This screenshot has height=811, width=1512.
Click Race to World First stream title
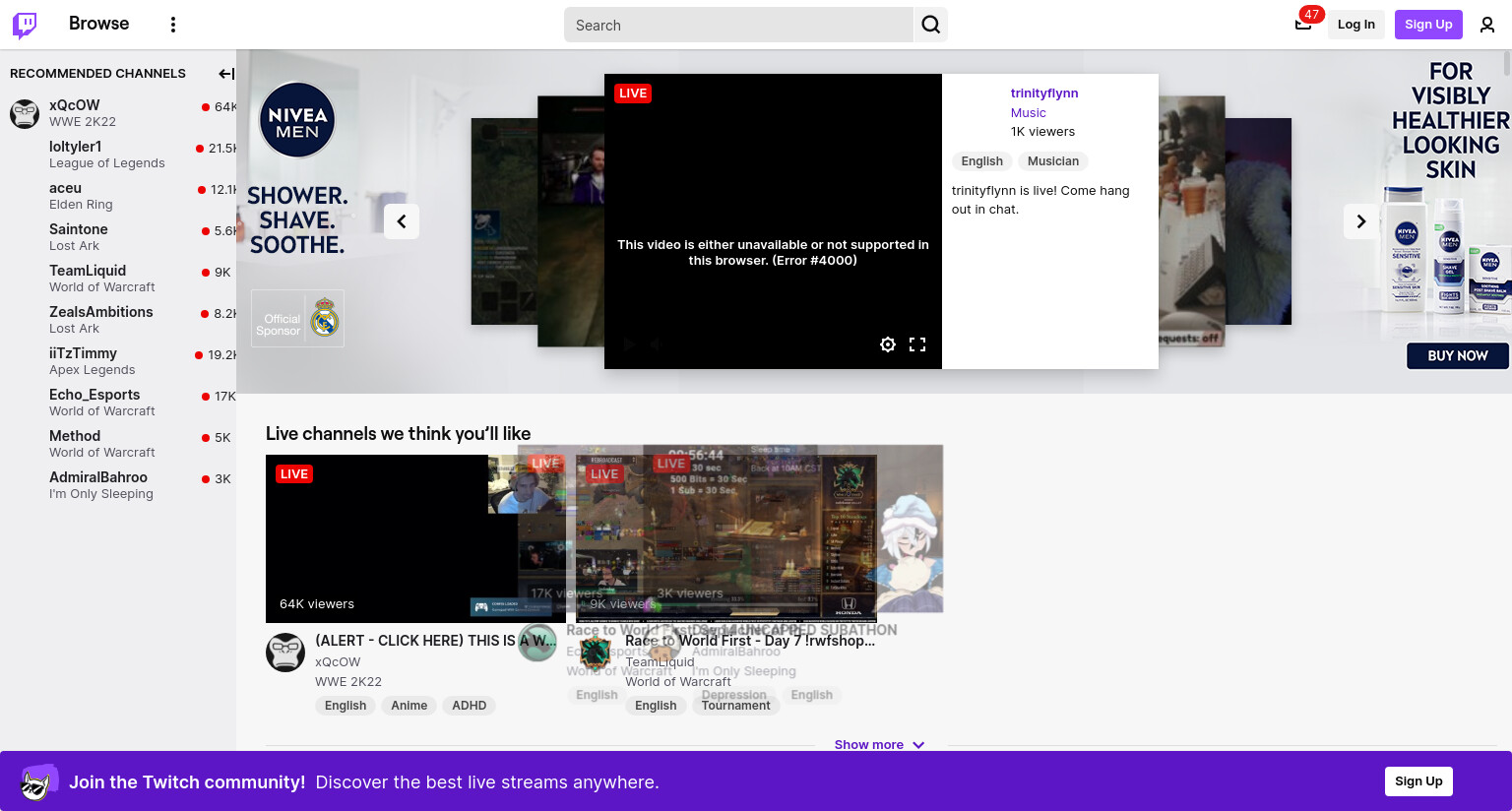(x=750, y=641)
